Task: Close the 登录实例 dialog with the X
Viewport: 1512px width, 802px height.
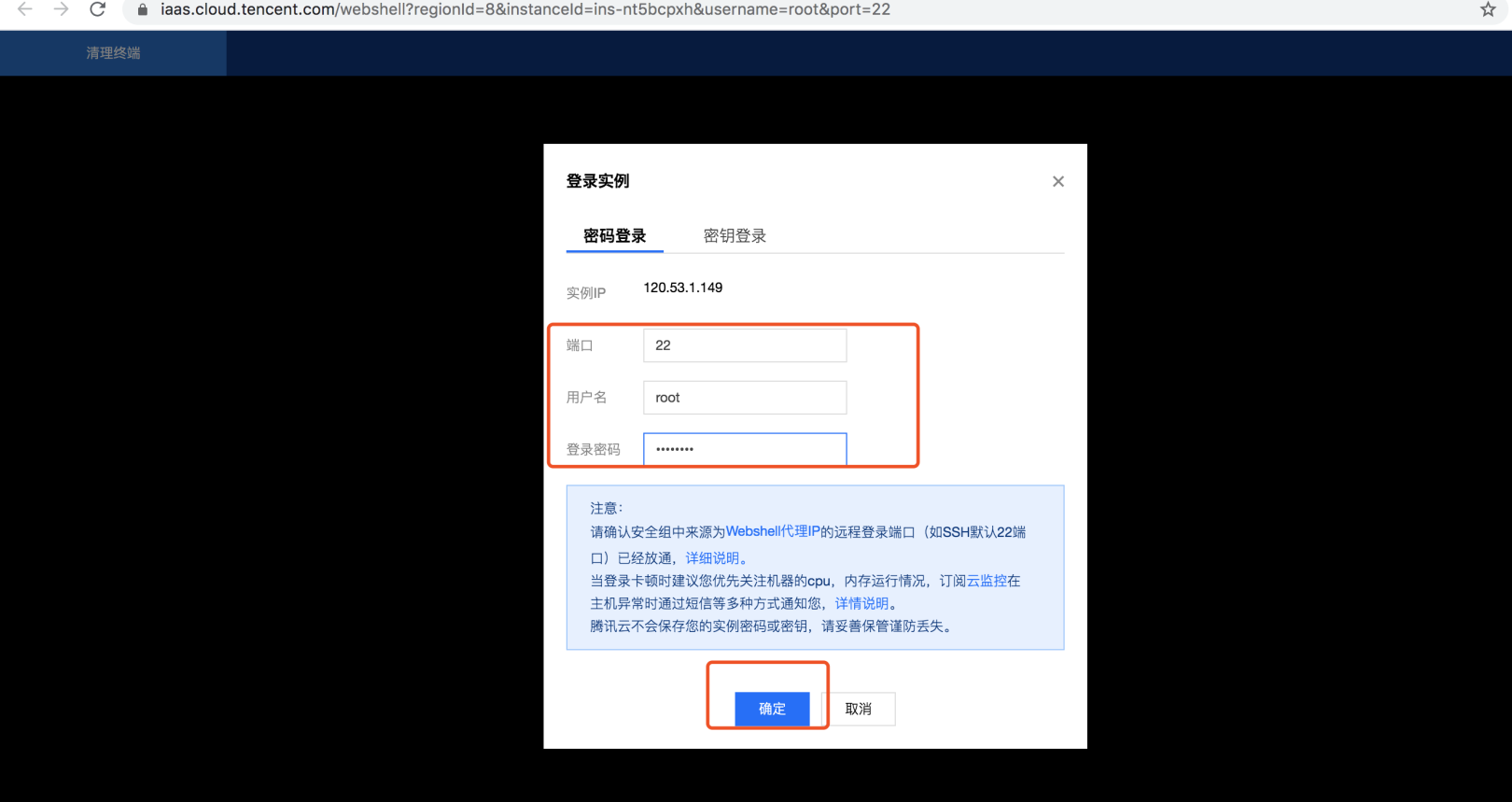Action: (1058, 181)
